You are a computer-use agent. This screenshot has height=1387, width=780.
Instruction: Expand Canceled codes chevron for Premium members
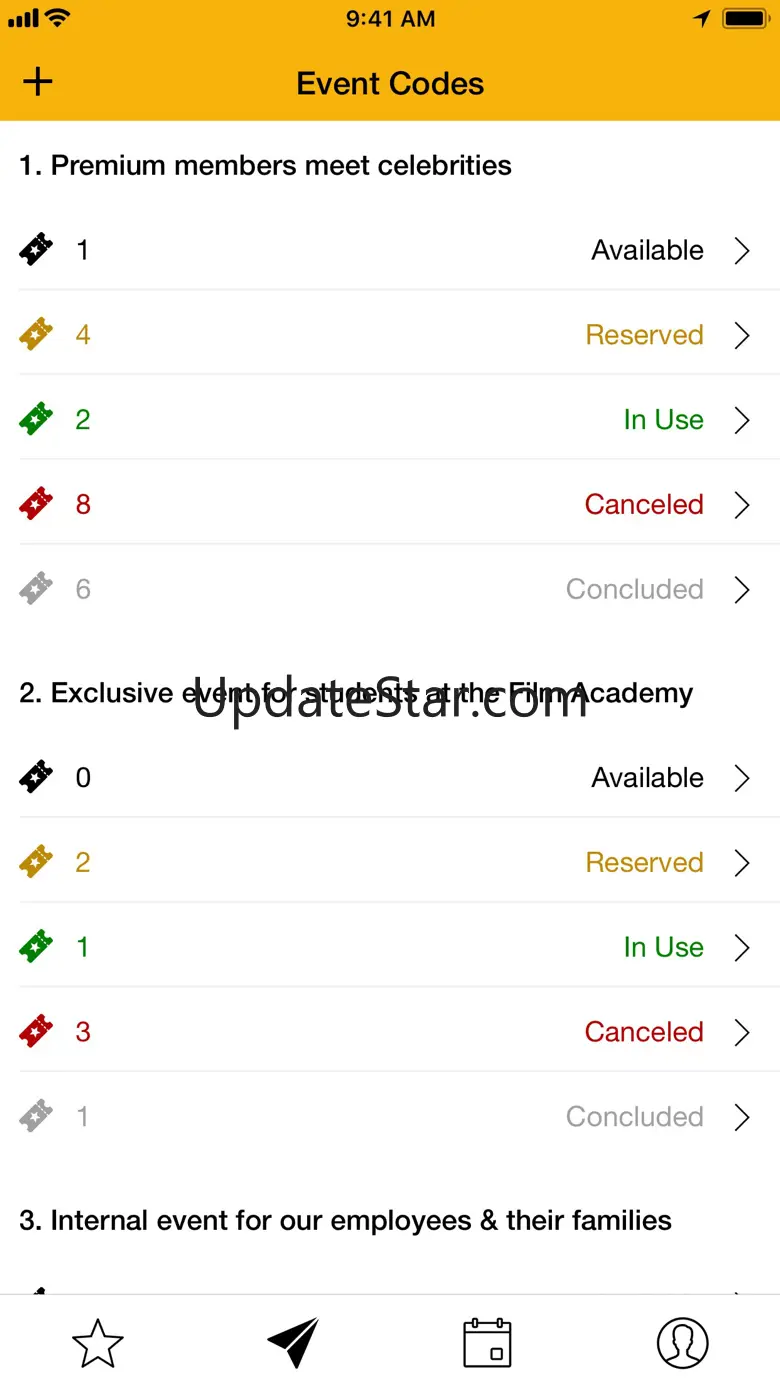pos(742,504)
